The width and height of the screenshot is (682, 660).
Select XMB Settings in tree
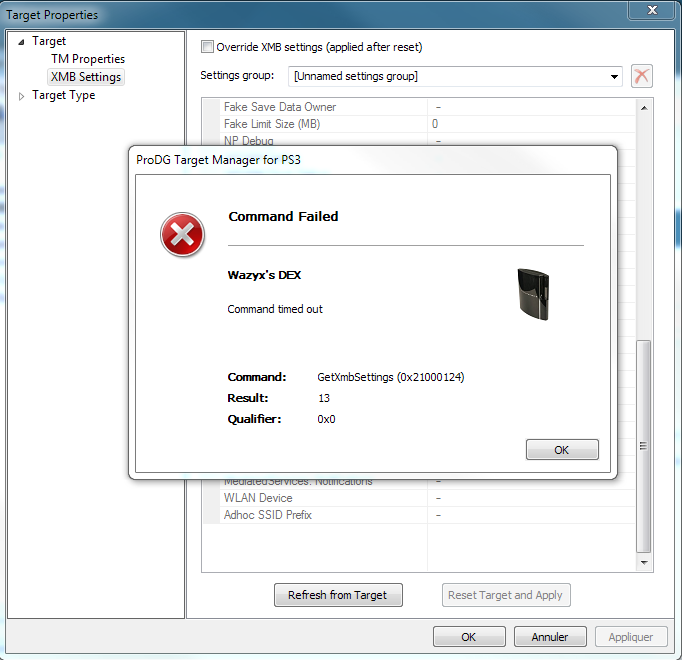[x=86, y=77]
